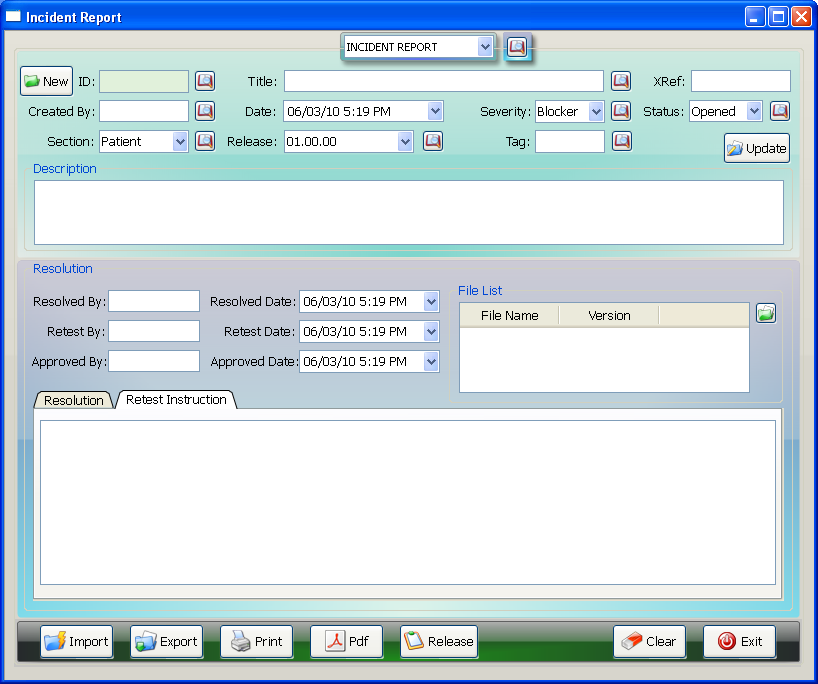Click the search icon beside INCIDENT REPORT selector
This screenshot has height=684, width=818.
pyautogui.click(x=517, y=47)
